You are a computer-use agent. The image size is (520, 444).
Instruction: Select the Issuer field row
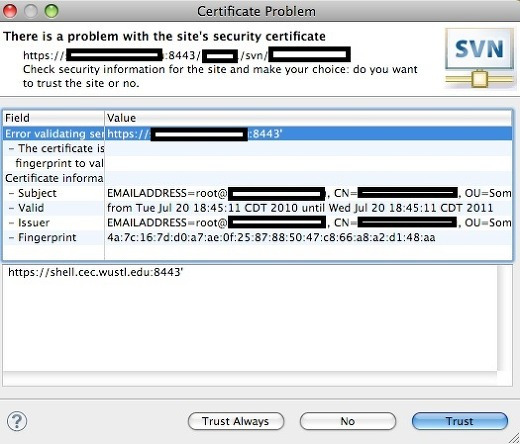pyautogui.click(x=257, y=223)
